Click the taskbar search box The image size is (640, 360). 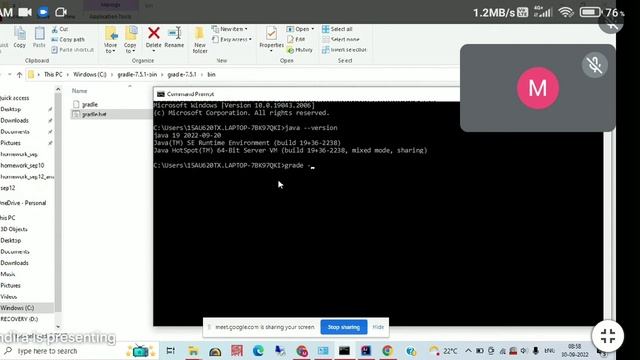(x=62, y=351)
